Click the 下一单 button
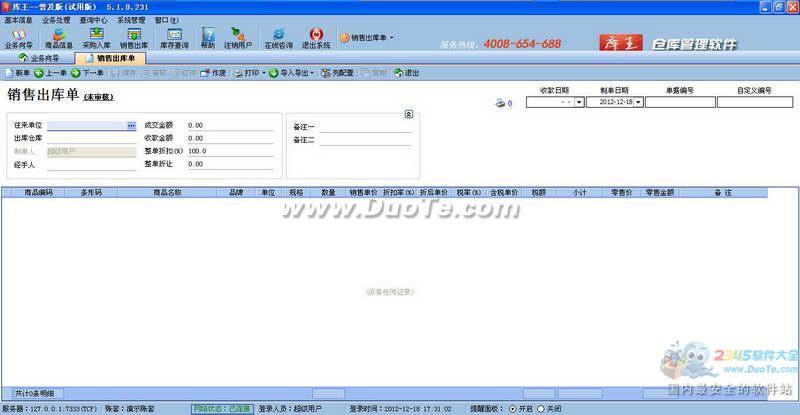 88,73
